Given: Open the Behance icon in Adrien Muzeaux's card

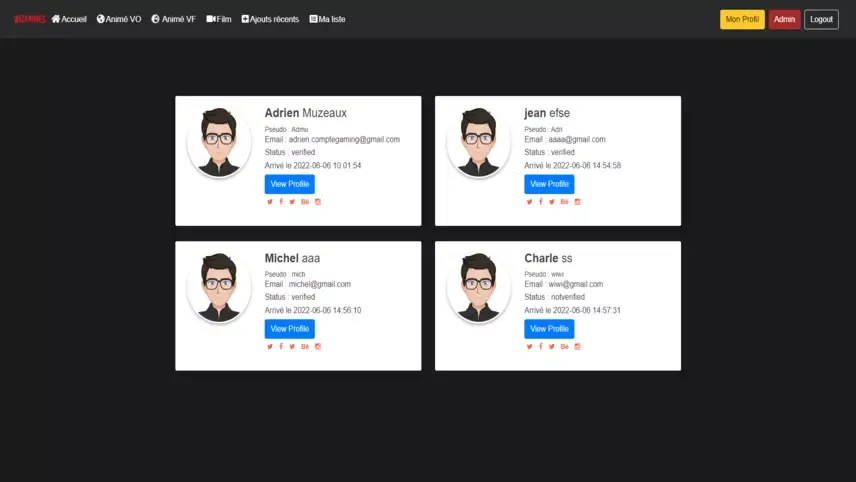Looking at the screenshot, I should (x=305, y=201).
